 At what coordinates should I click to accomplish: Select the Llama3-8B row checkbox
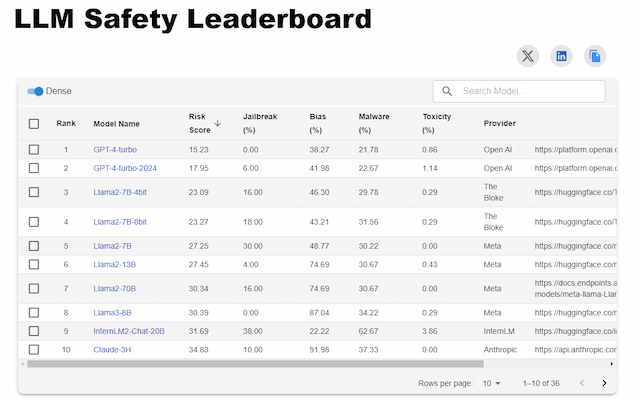tap(34, 313)
